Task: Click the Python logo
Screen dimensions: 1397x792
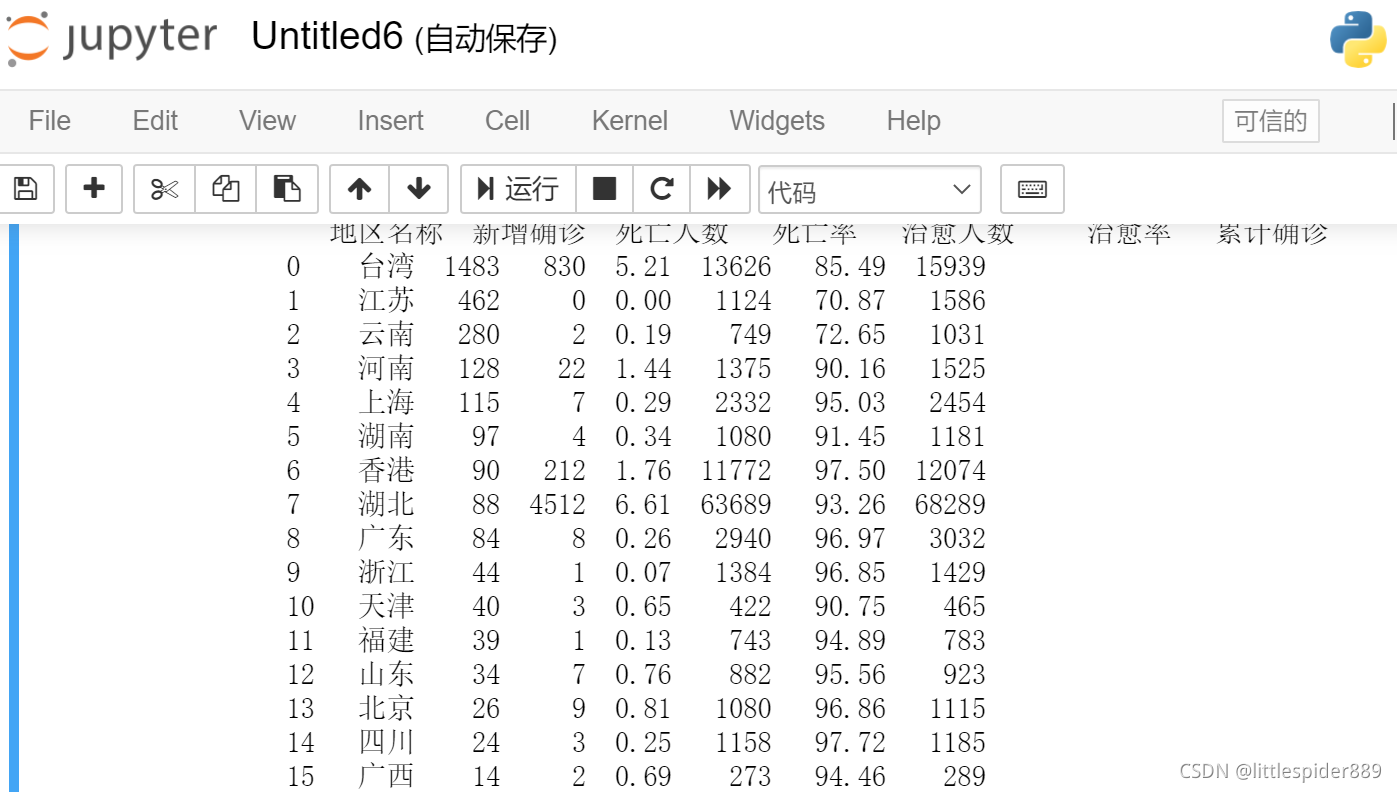Action: pyautogui.click(x=1357, y=38)
